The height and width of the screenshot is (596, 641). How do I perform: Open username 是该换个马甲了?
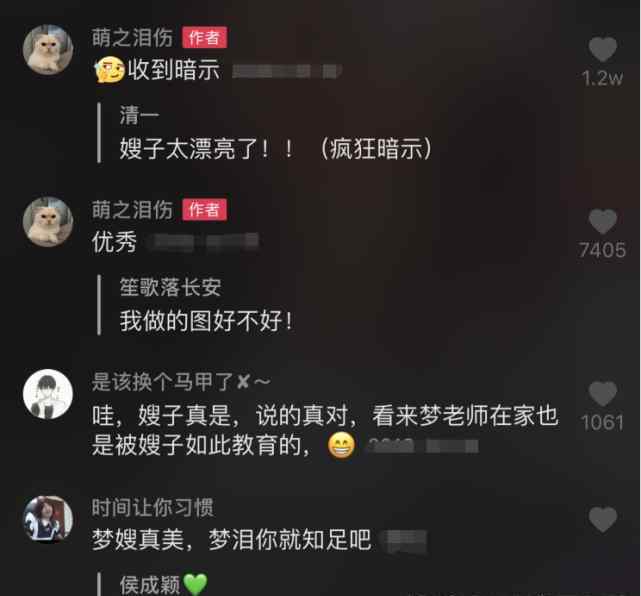click(x=181, y=382)
